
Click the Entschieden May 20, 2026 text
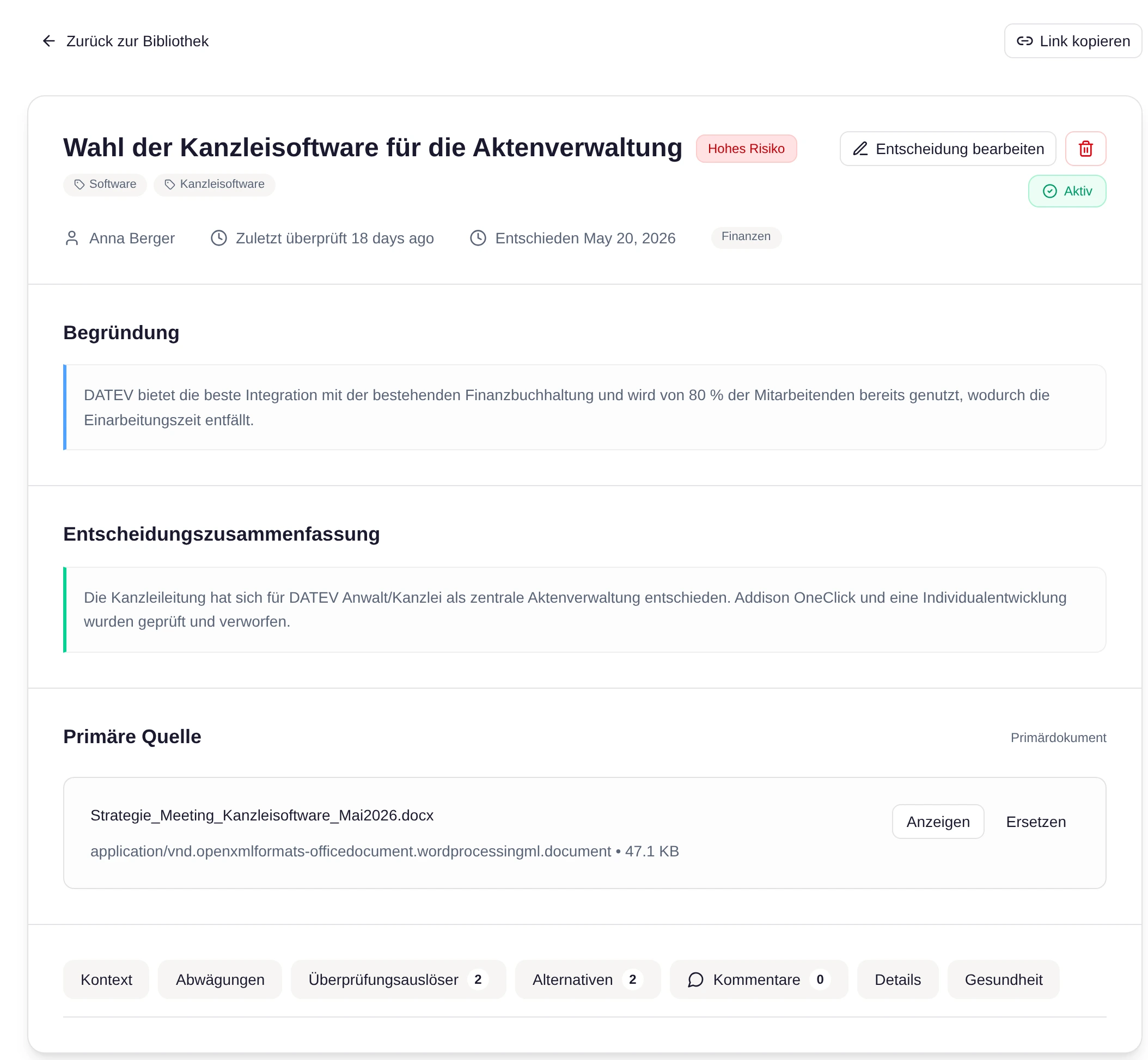click(x=585, y=238)
